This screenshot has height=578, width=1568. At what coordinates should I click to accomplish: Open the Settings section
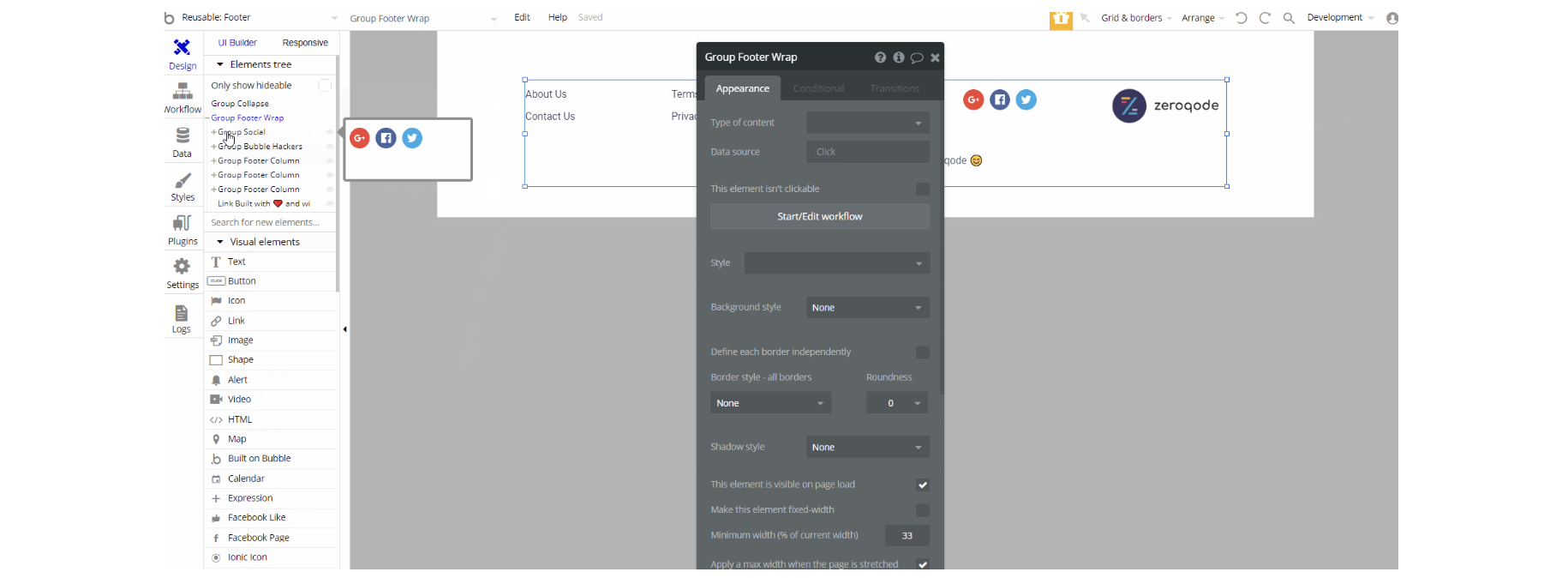183,274
